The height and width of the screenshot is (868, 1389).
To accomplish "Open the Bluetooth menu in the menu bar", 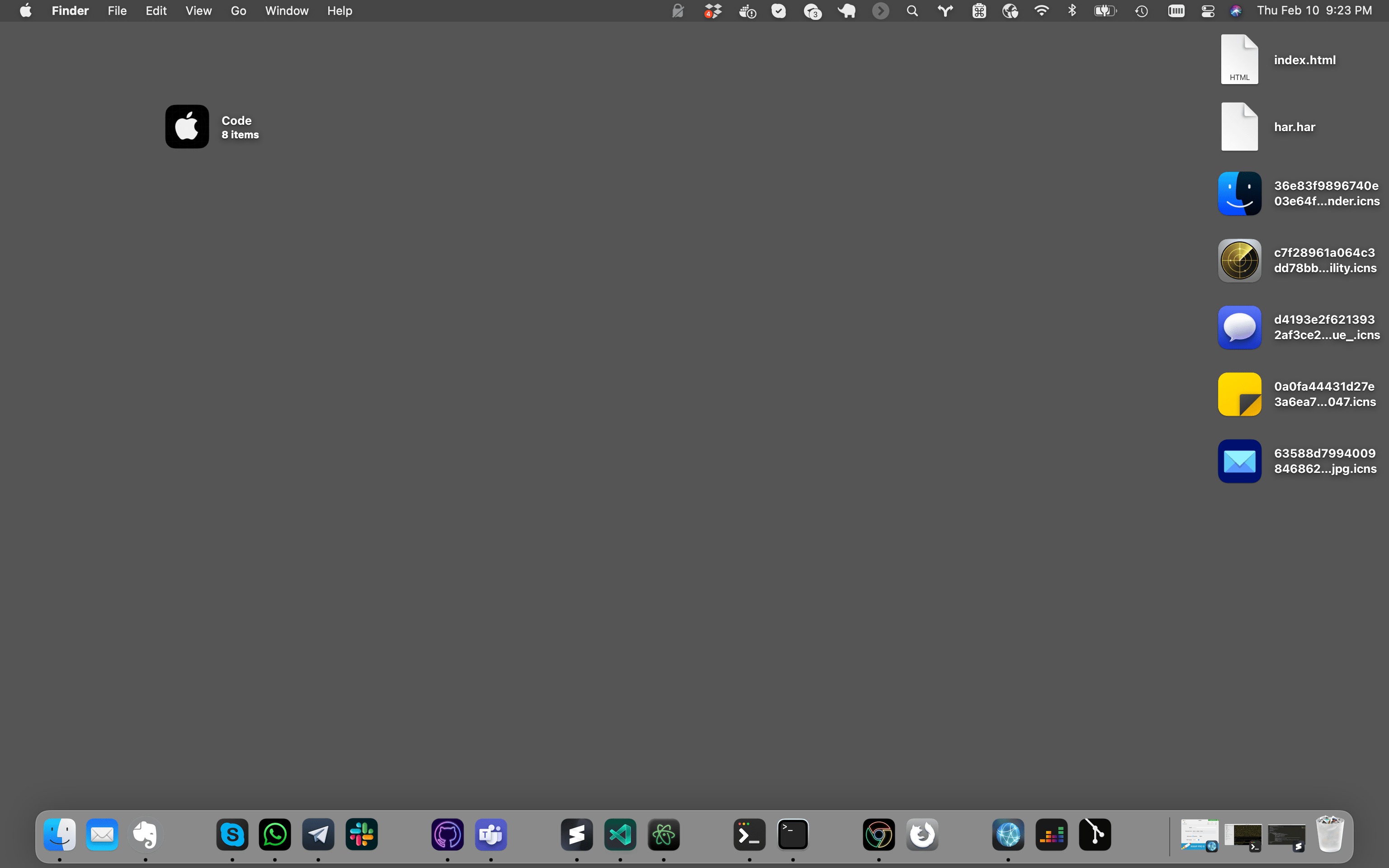I will [x=1072, y=10].
